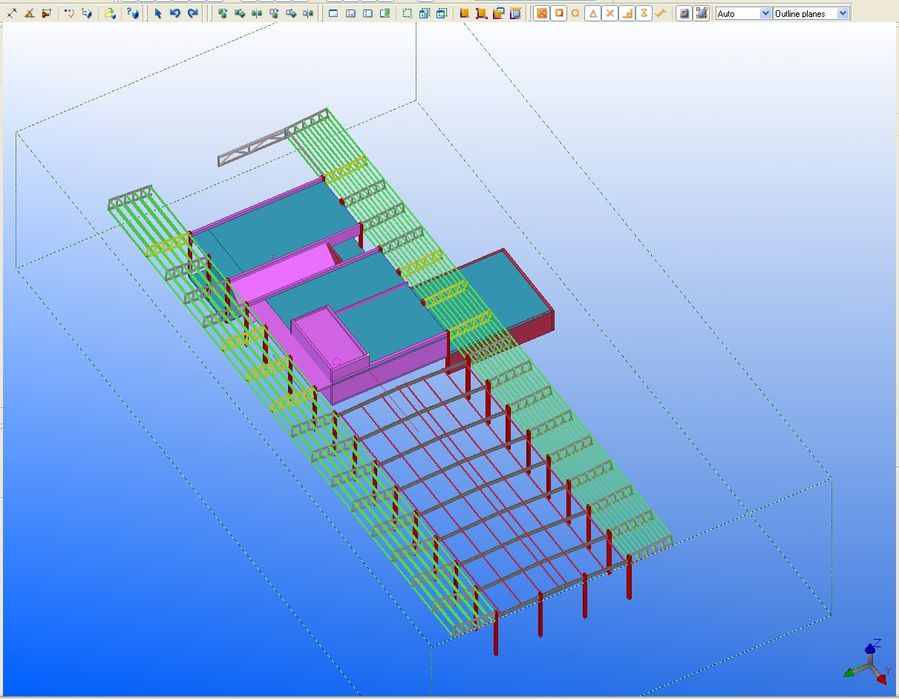Click the single window view icon

coord(333,13)
